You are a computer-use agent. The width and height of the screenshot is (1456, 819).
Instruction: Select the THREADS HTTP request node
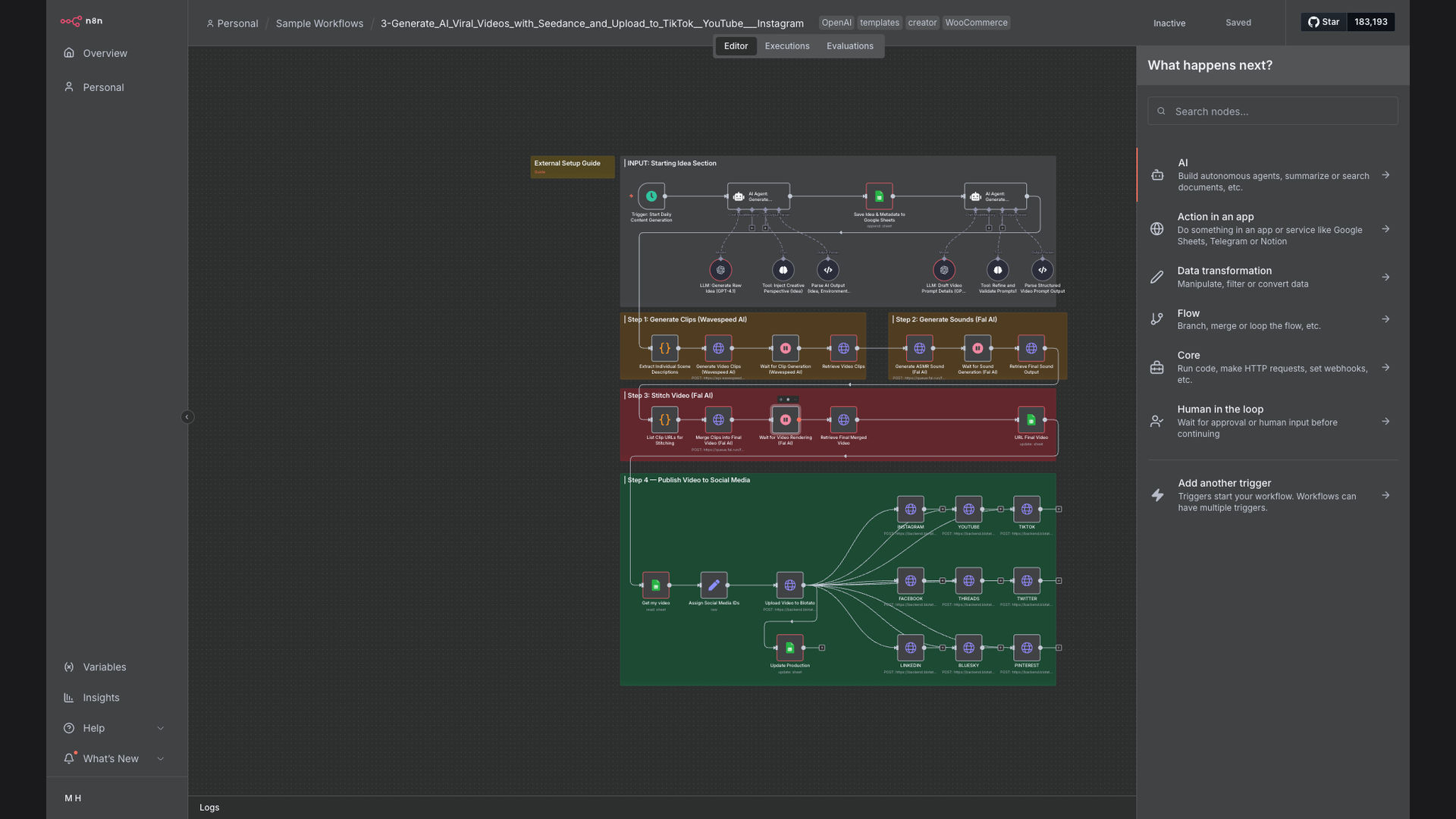pyautogui.click(x=968, y=581)
